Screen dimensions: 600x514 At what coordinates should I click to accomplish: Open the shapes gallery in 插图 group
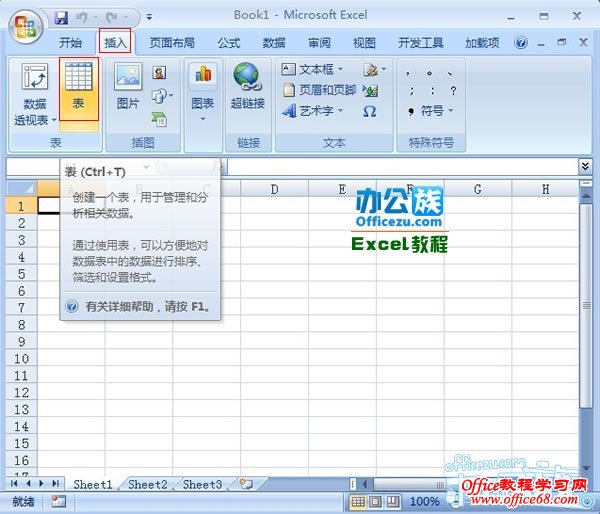pyautogui.click(x=162, y=96)
